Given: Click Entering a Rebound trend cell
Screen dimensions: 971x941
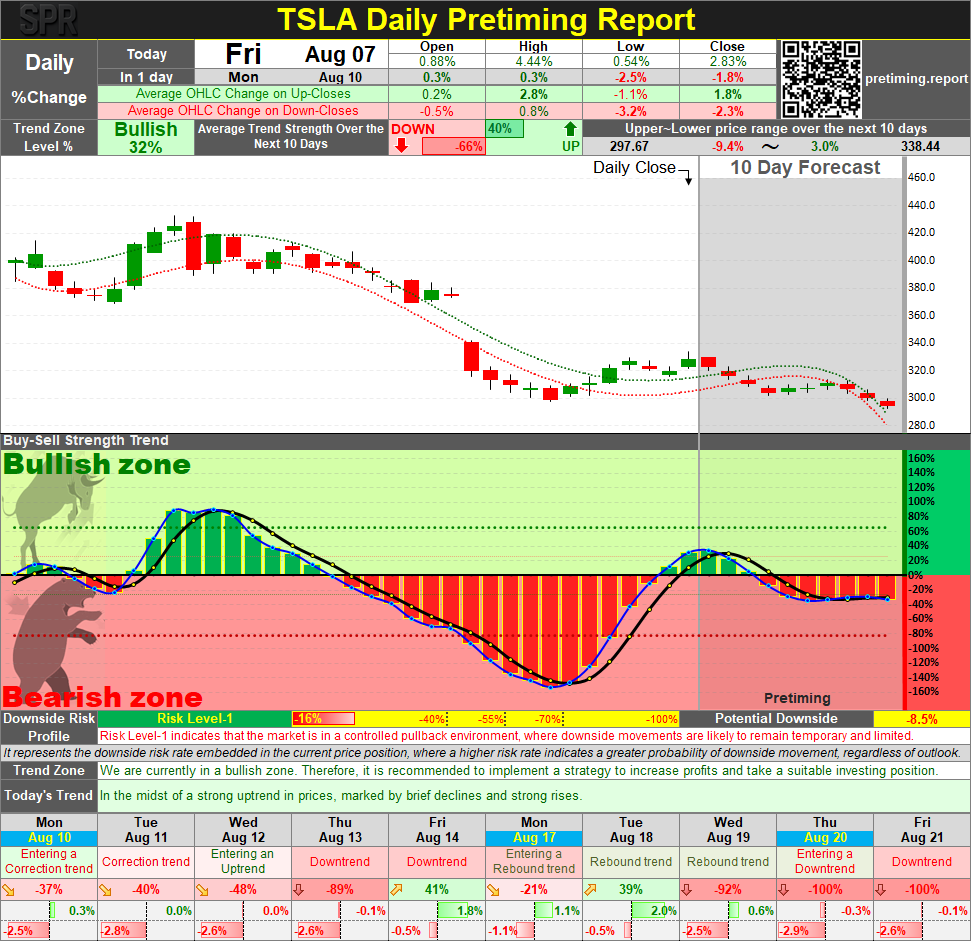Looking at the screenshot, I should tap(534, 861).
